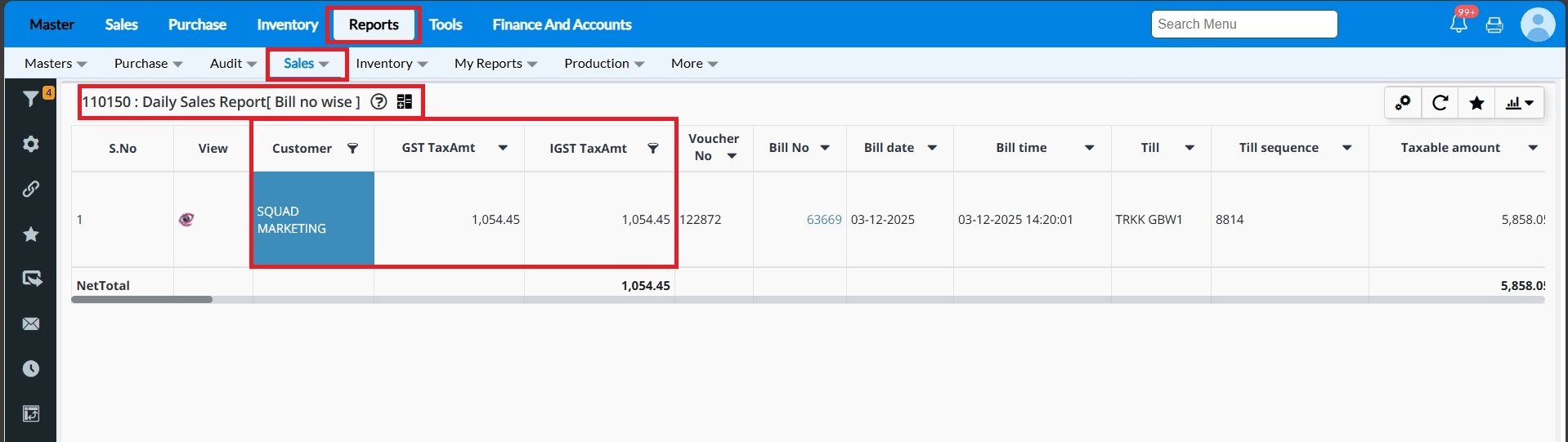Expand the chart options dropdown in toolbar
Image resolution: width=1568 pixels, height=442 pixels.
click(1520, 103)
